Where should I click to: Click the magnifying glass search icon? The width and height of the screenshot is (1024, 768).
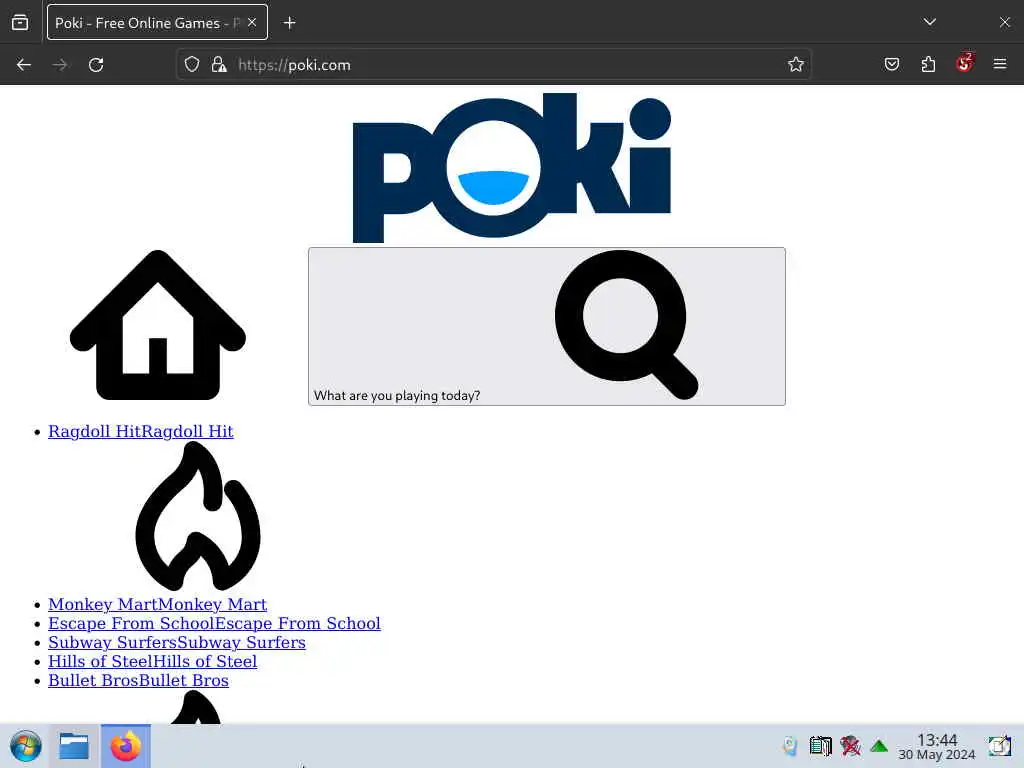pos(626,325)
